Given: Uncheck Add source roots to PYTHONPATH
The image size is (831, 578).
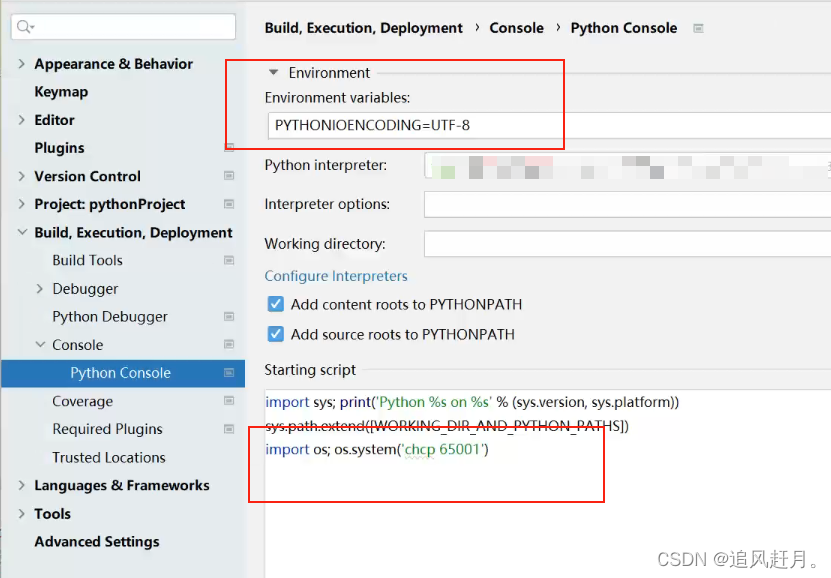Looking at the screenshot, I should (276, 334).
